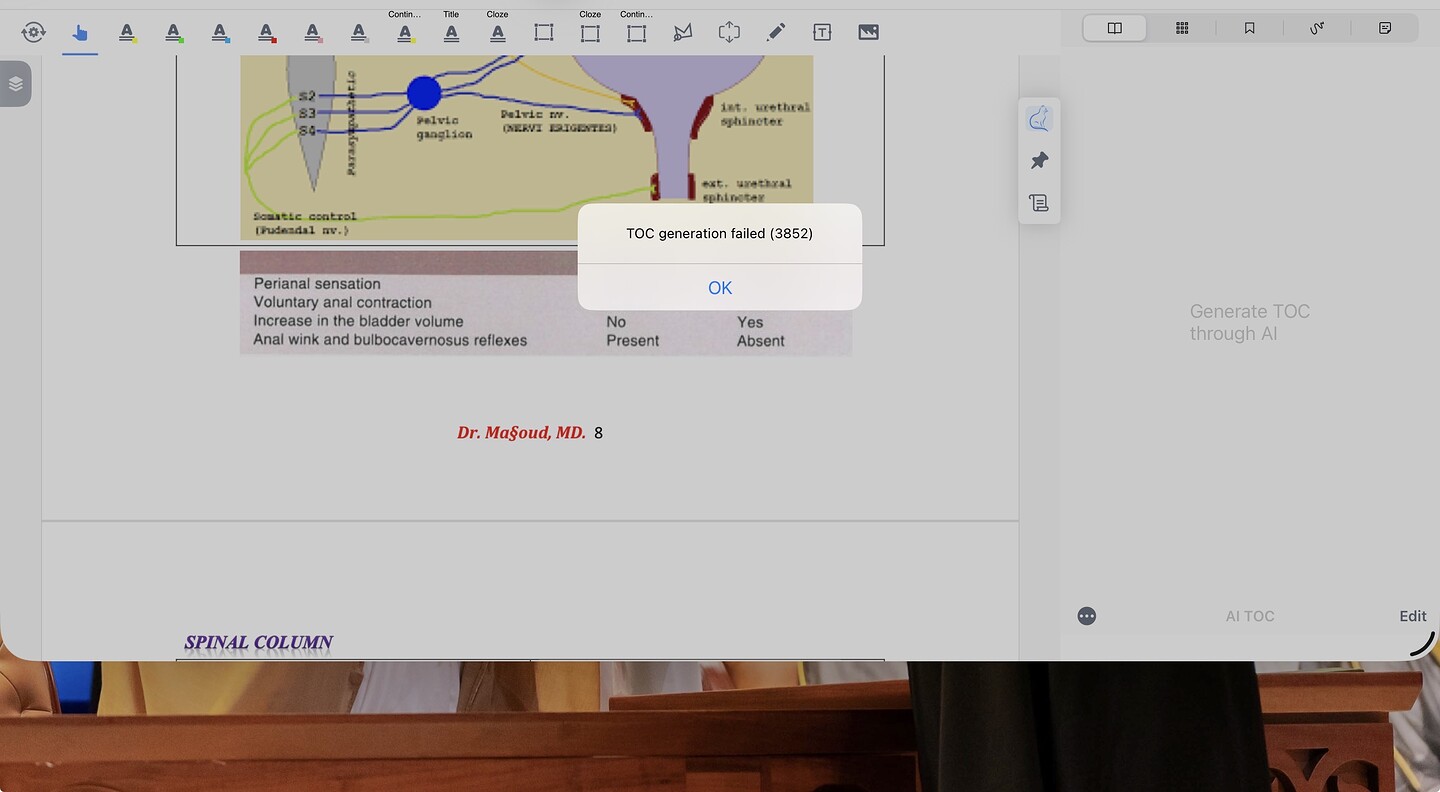1440x792 pixels.
Task: Pick the red text highlighter
Action: pos(267,33)
